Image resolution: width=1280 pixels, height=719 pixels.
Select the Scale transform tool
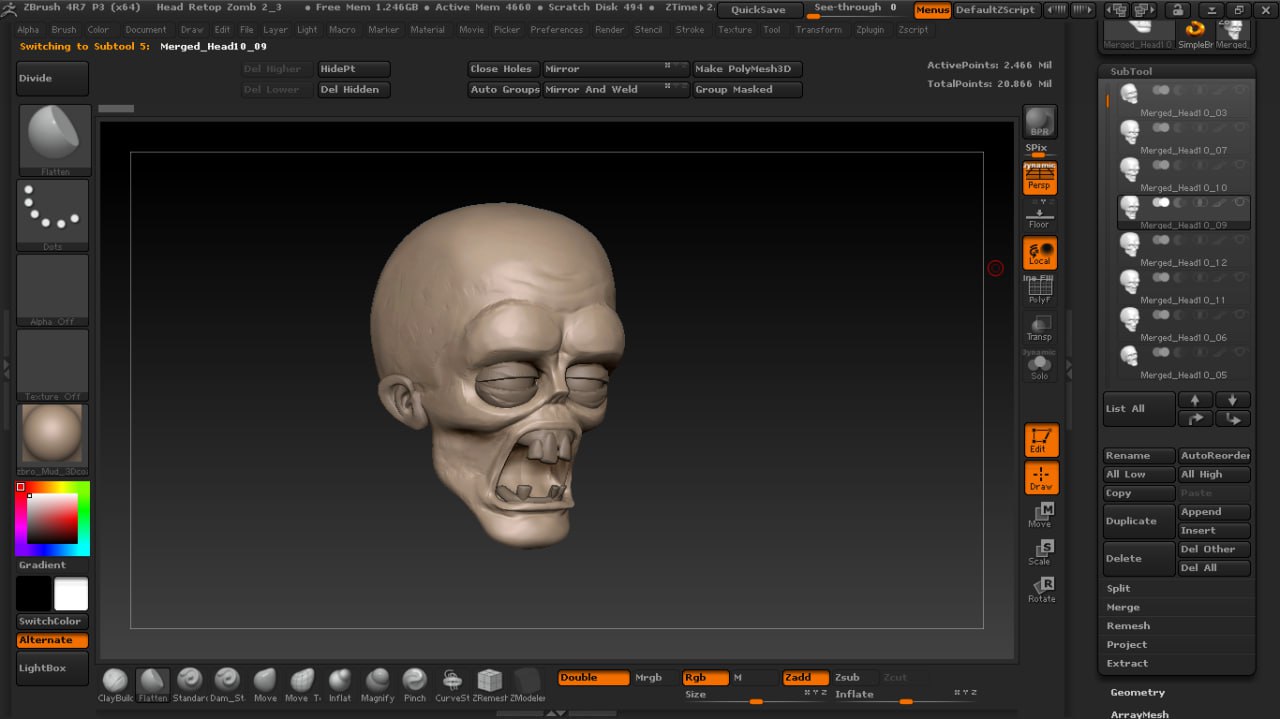(x=1040, y=553)
